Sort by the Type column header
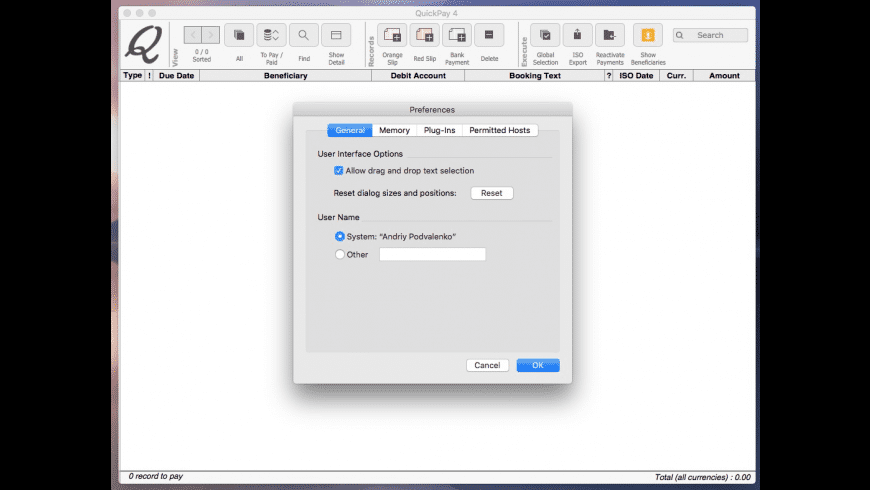The width and height of the screenshot is (870, 490). (x=133, y=75)
